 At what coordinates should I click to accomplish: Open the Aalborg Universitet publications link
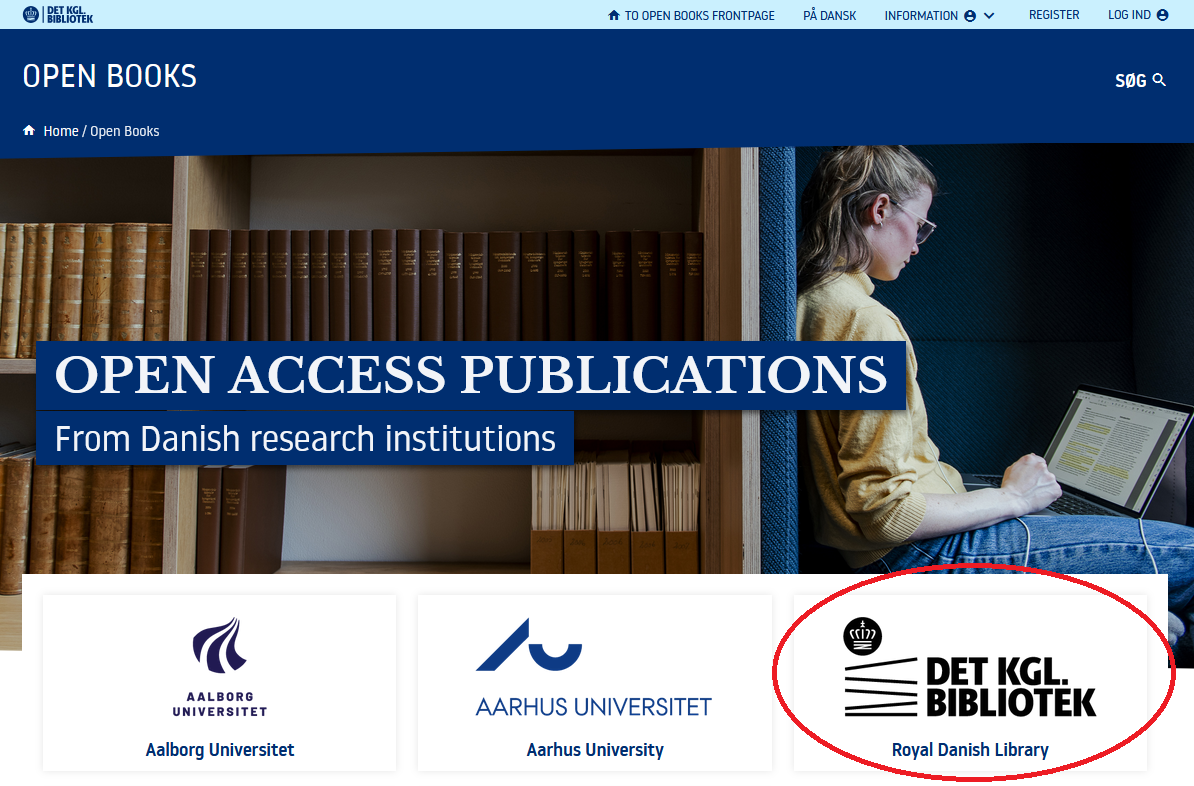point(220,749)
